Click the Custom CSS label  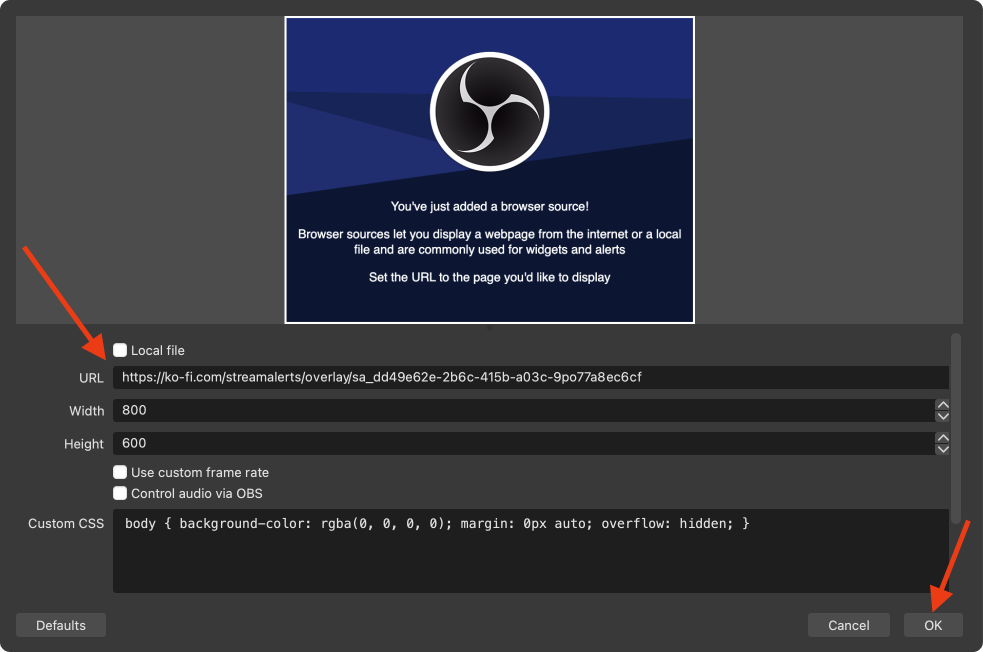click(66, 523)
